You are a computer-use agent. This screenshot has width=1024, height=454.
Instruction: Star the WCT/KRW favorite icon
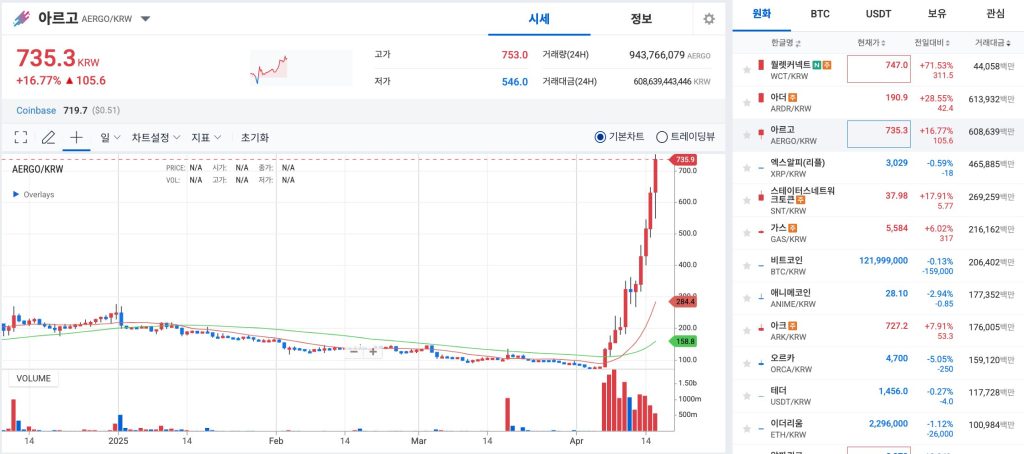[746, 70]
